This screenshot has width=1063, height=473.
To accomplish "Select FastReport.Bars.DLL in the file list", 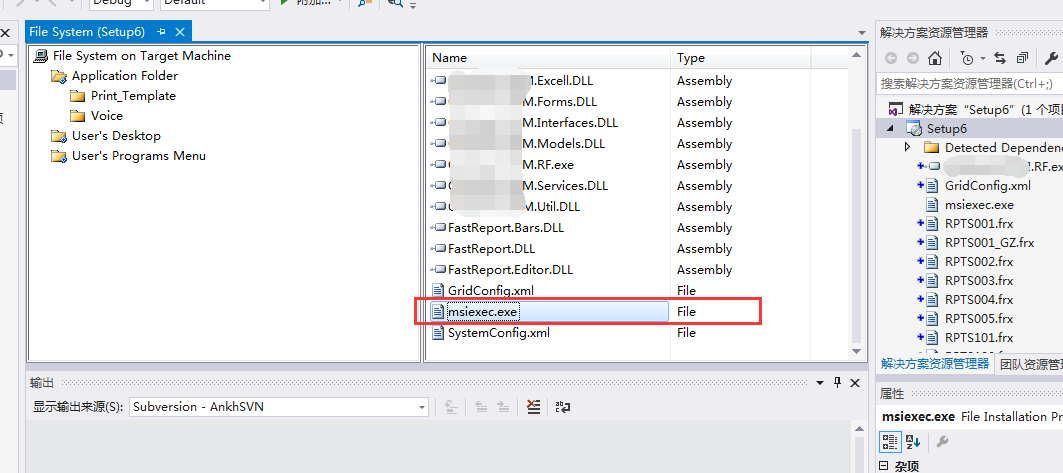I will pos(506,228).
